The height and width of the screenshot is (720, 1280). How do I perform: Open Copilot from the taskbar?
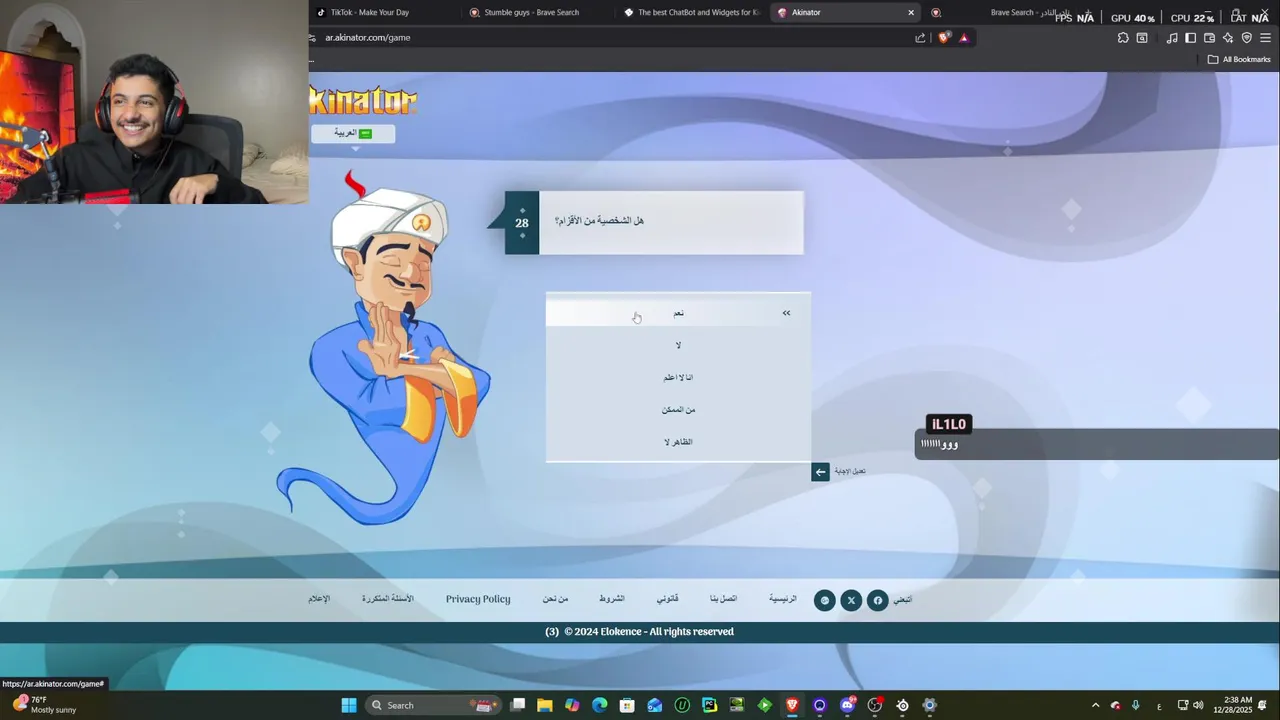point(572,705)
